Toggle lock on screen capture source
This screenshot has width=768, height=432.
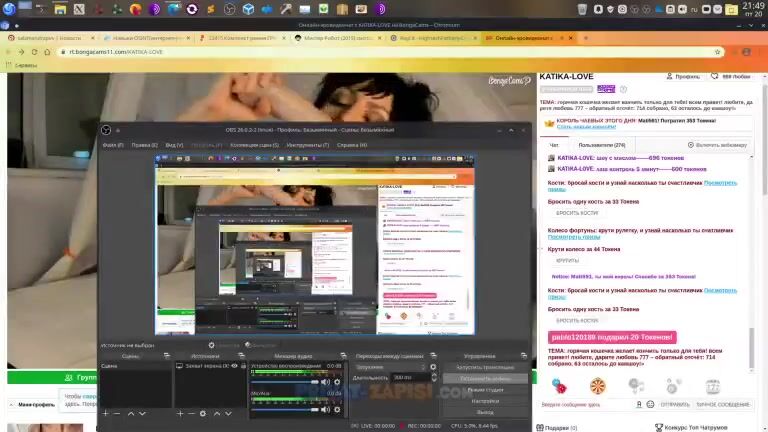pyautogui.click(x=242, y=366)
